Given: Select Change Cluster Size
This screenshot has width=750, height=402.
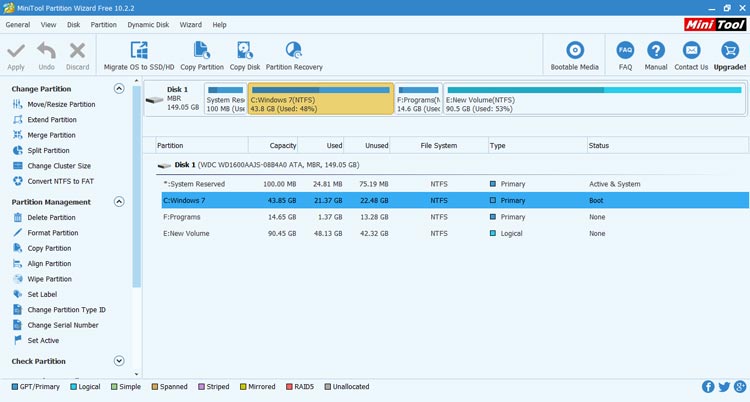Looking at the screenshot, I should coord(52,166).
